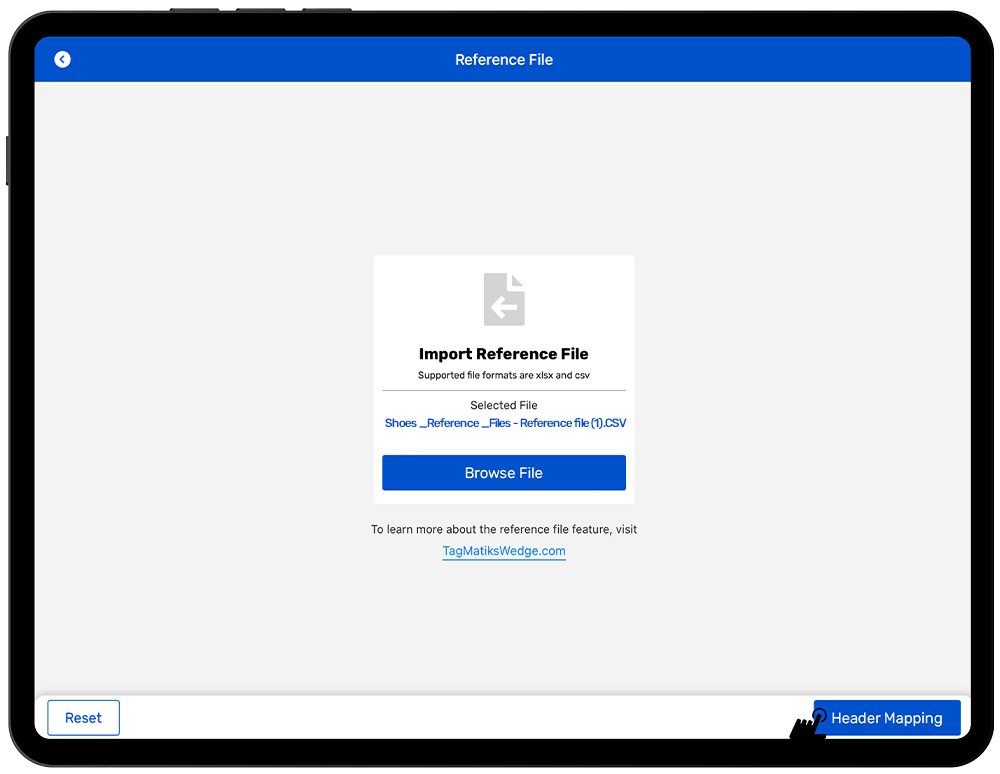
Task: Click the Reset button
Action: [x=83, y=718]
